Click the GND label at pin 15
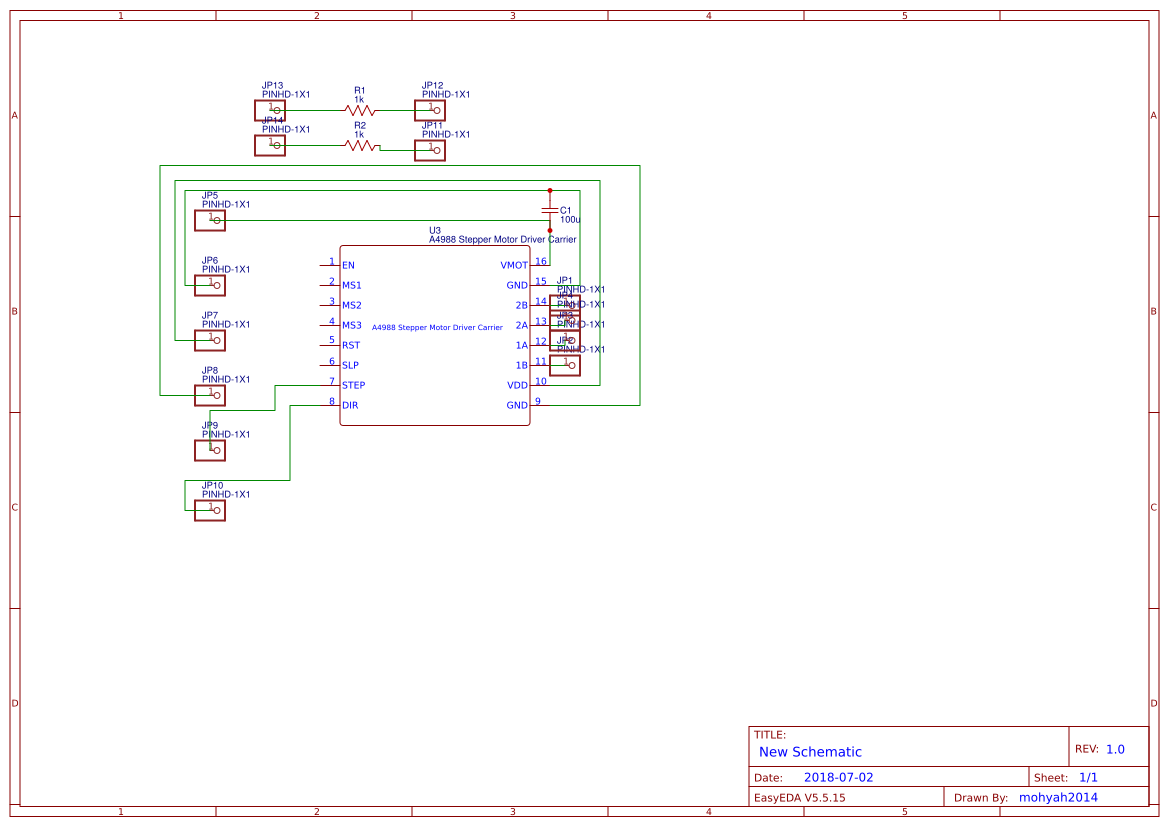The height and width of the screenshot is (827, 1169). coord(517,286)
